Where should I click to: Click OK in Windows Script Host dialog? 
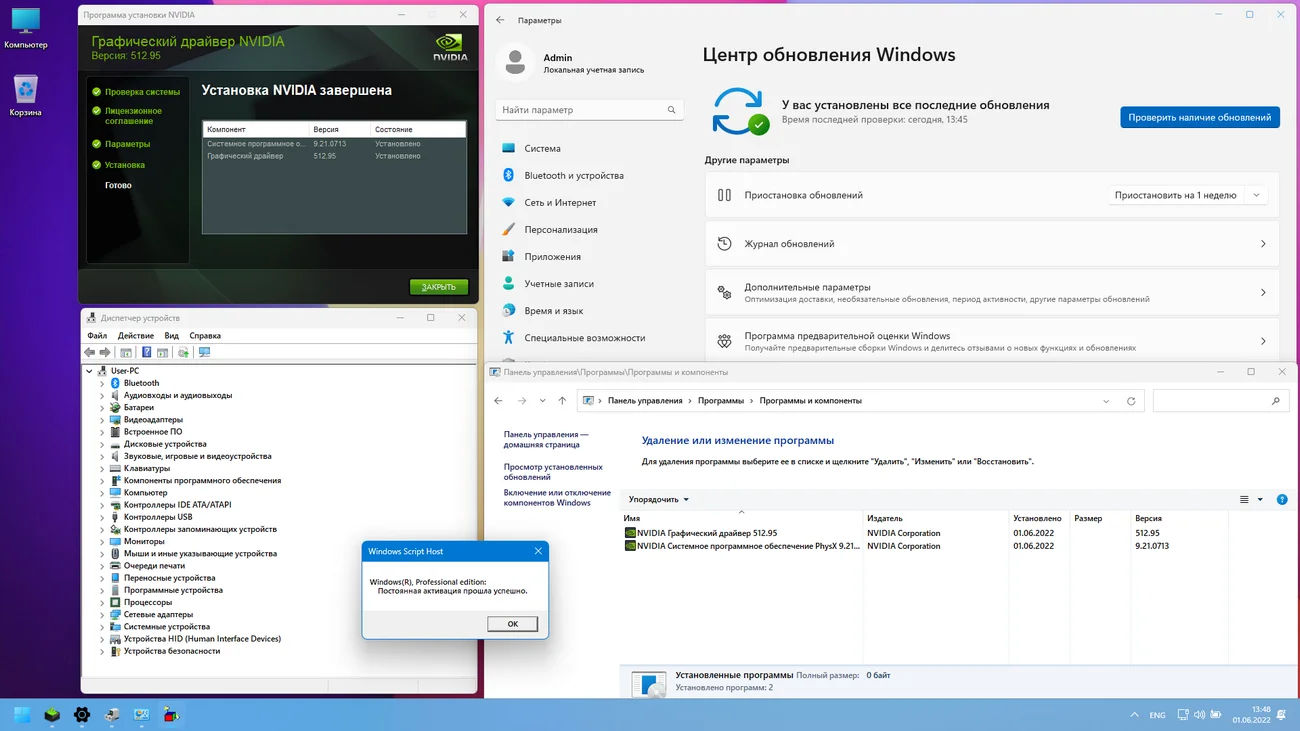tap(513, 624)
